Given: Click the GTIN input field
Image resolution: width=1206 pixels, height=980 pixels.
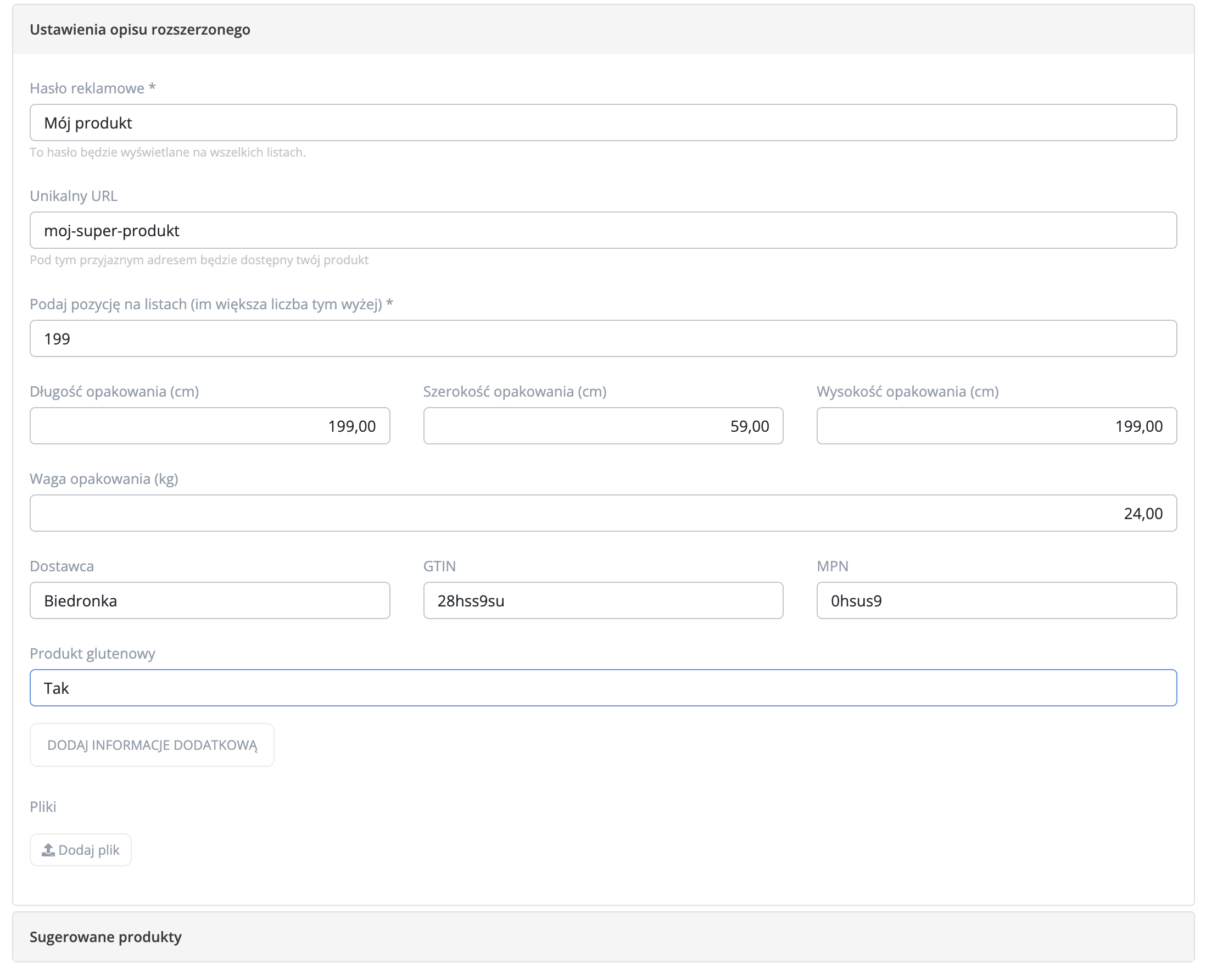Looking at the screenshot, I should coord(602,600).
